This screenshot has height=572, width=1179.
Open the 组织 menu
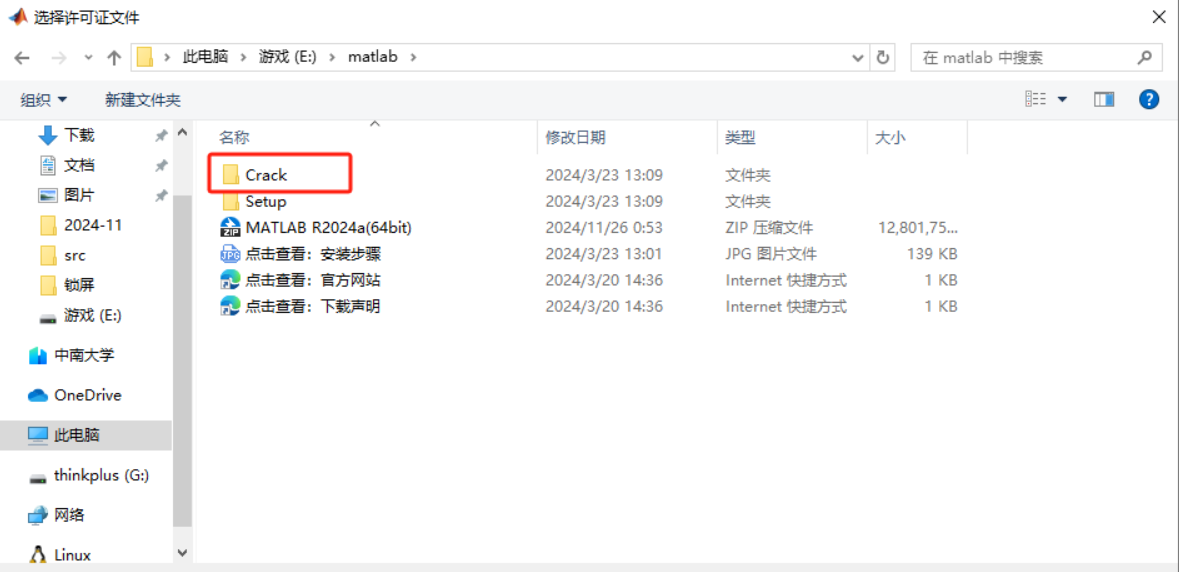pyautogui.click(x=43, y=100)
